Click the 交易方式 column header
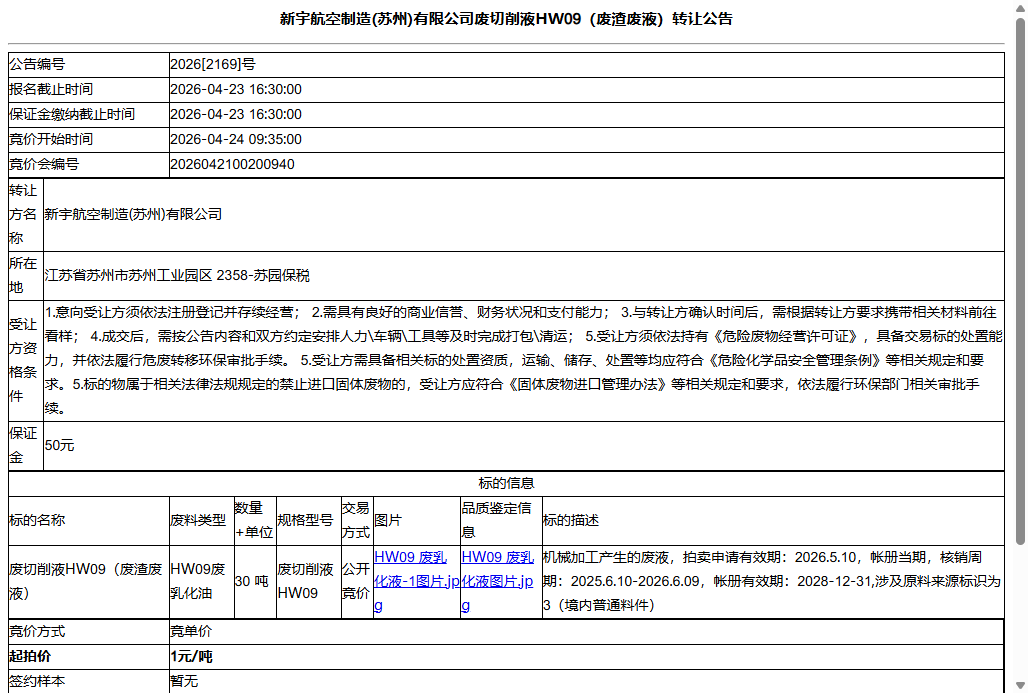Viewport: 1028px width, 693px height. [x=357, y=521]
